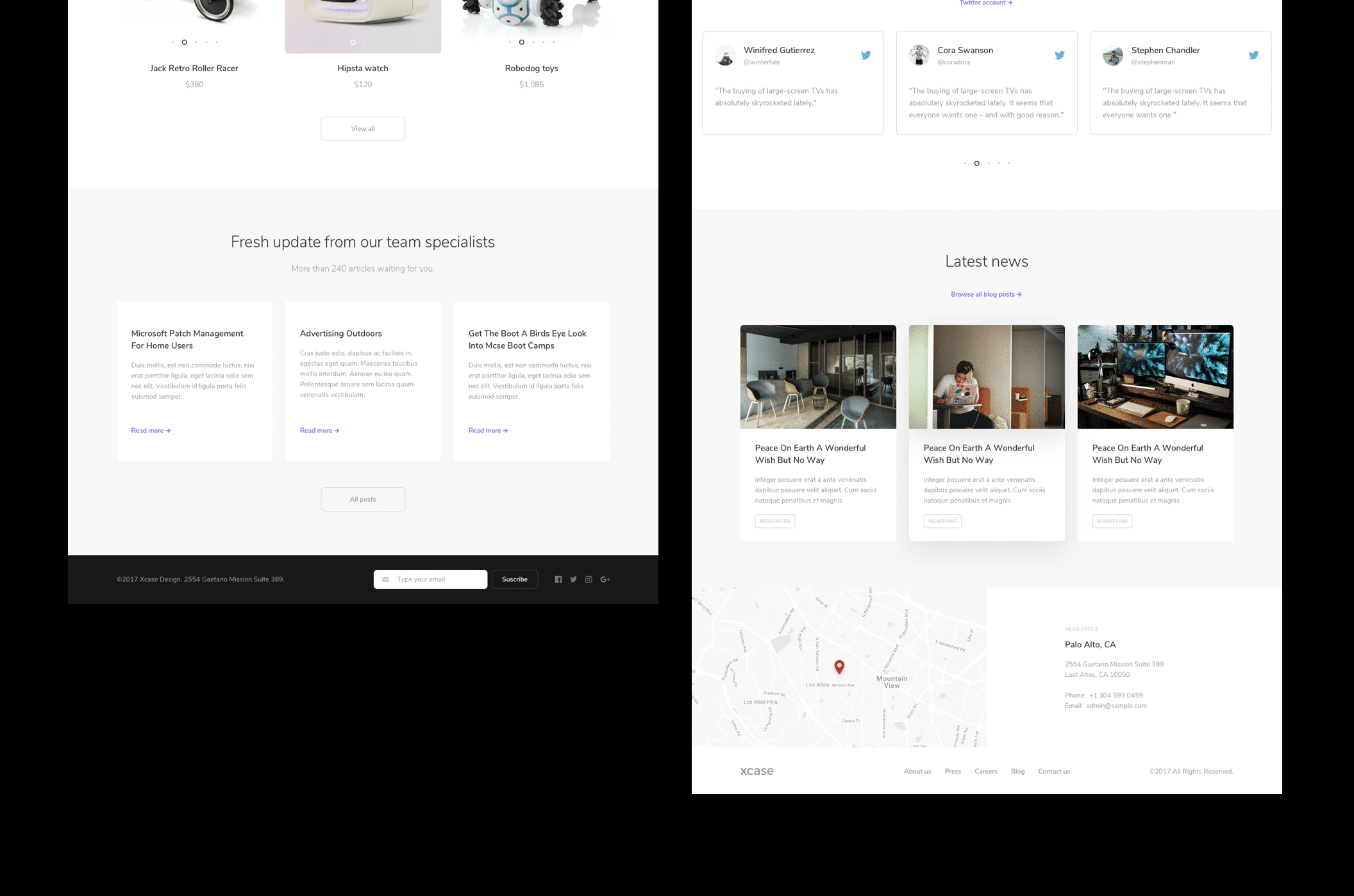Click Twitter bird on Winifred Gutierrez card

[x=866, y=55]
